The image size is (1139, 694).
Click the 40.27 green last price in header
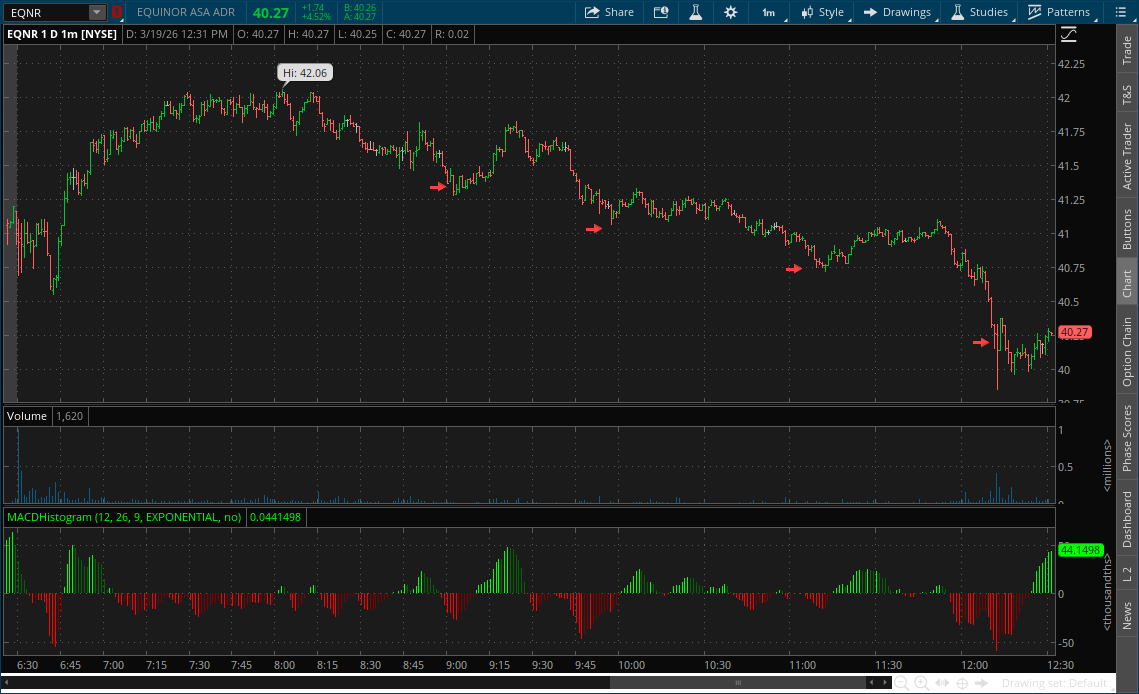click(271, 13)
